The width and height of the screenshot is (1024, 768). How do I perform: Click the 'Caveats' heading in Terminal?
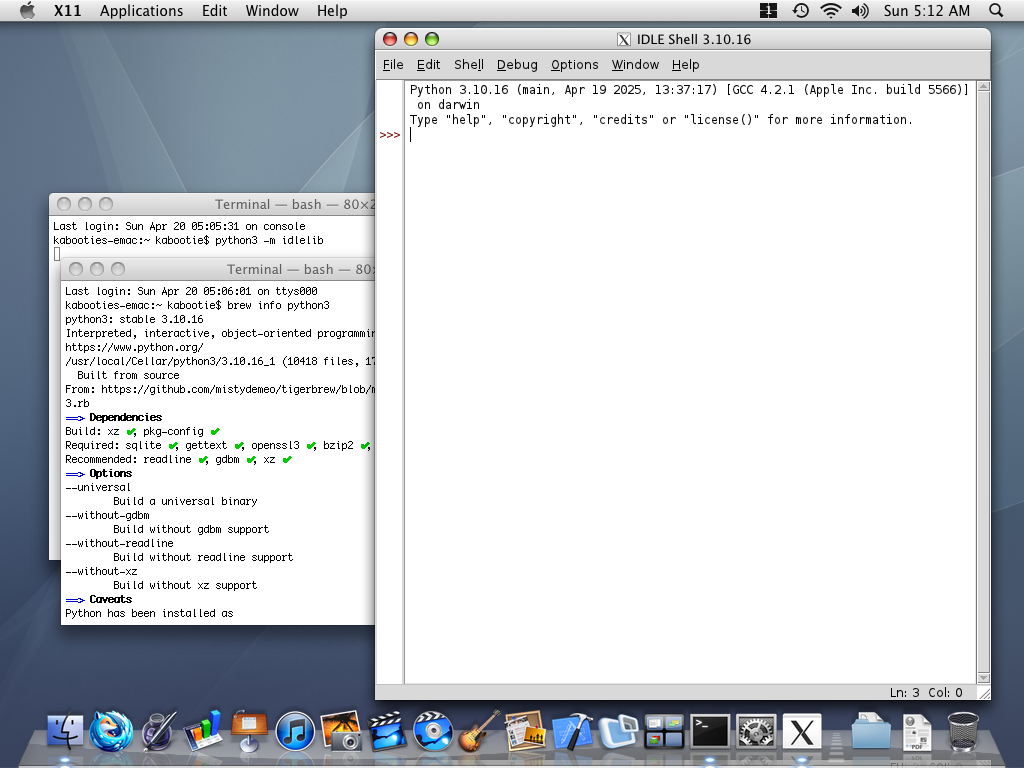tap(110, 600)
